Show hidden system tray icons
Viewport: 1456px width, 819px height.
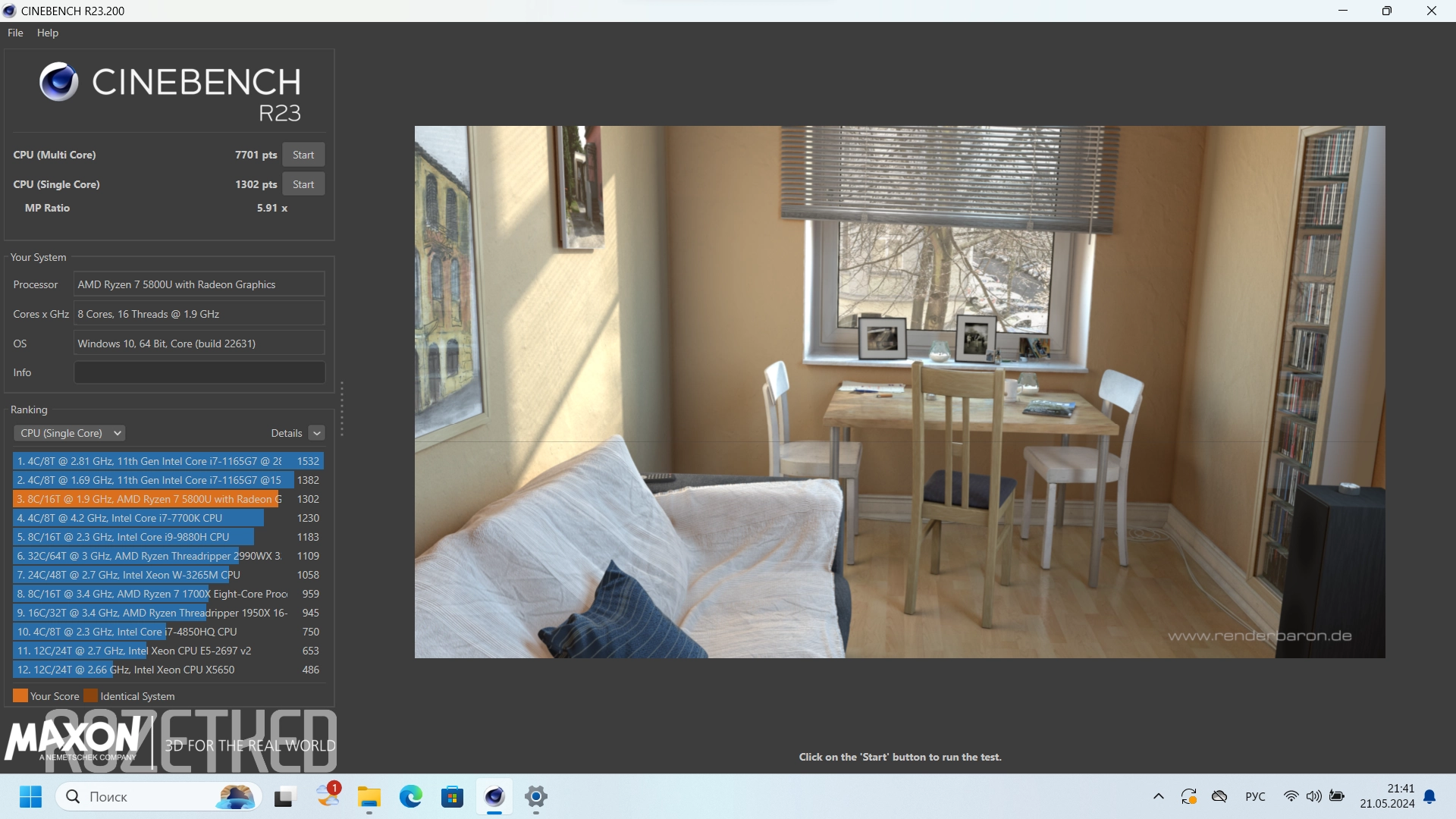tap(1159, 796)
